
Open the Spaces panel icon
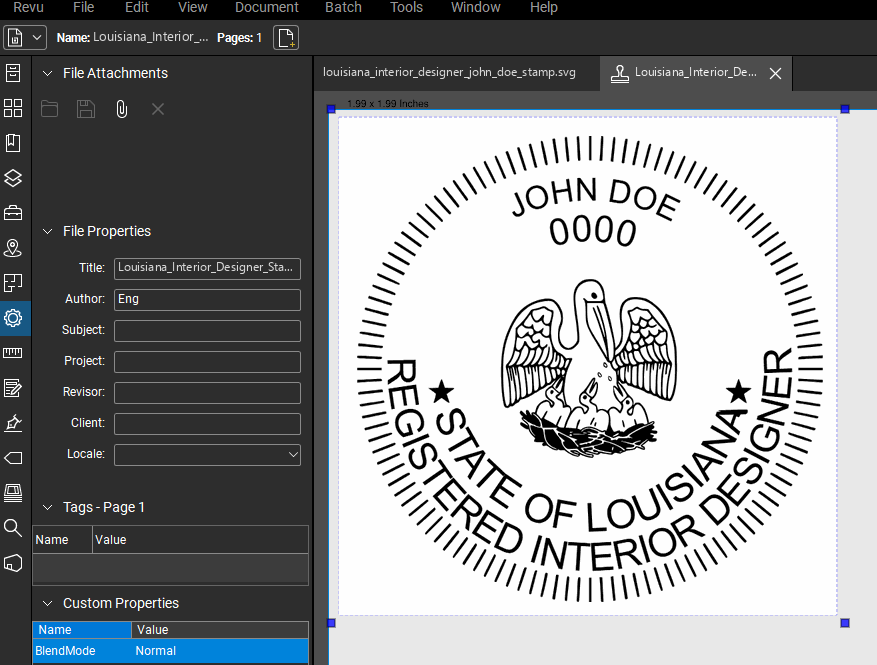point(13,283)
